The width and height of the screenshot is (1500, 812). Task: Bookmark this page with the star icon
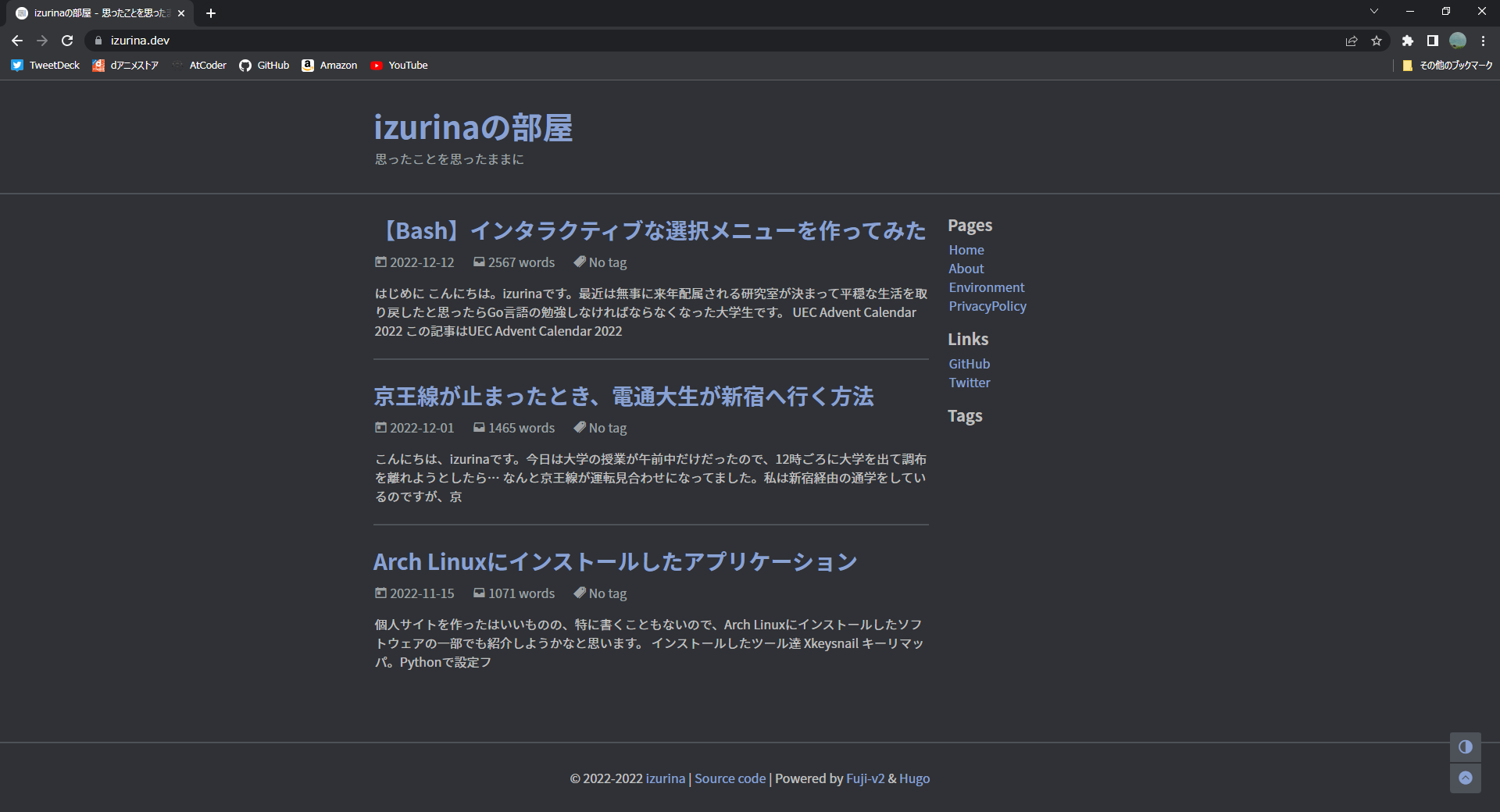click(x=1377, y=41)
